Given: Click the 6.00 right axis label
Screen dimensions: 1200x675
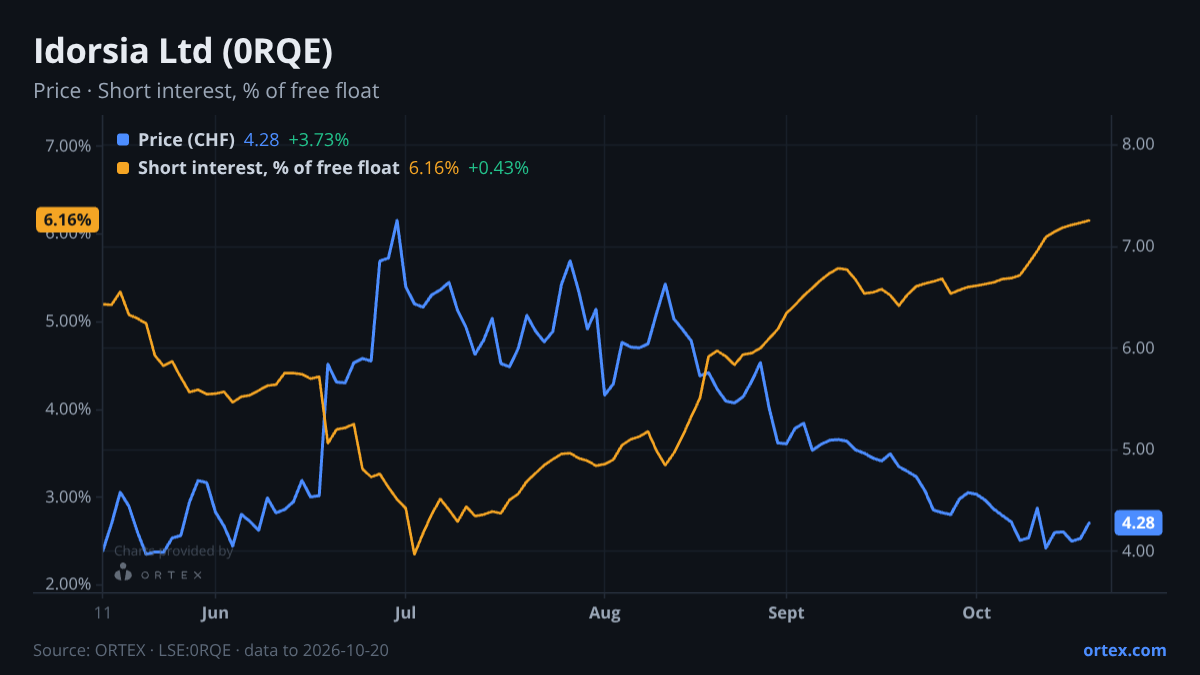Looking at the screenshot, I should click(1138, 348).
